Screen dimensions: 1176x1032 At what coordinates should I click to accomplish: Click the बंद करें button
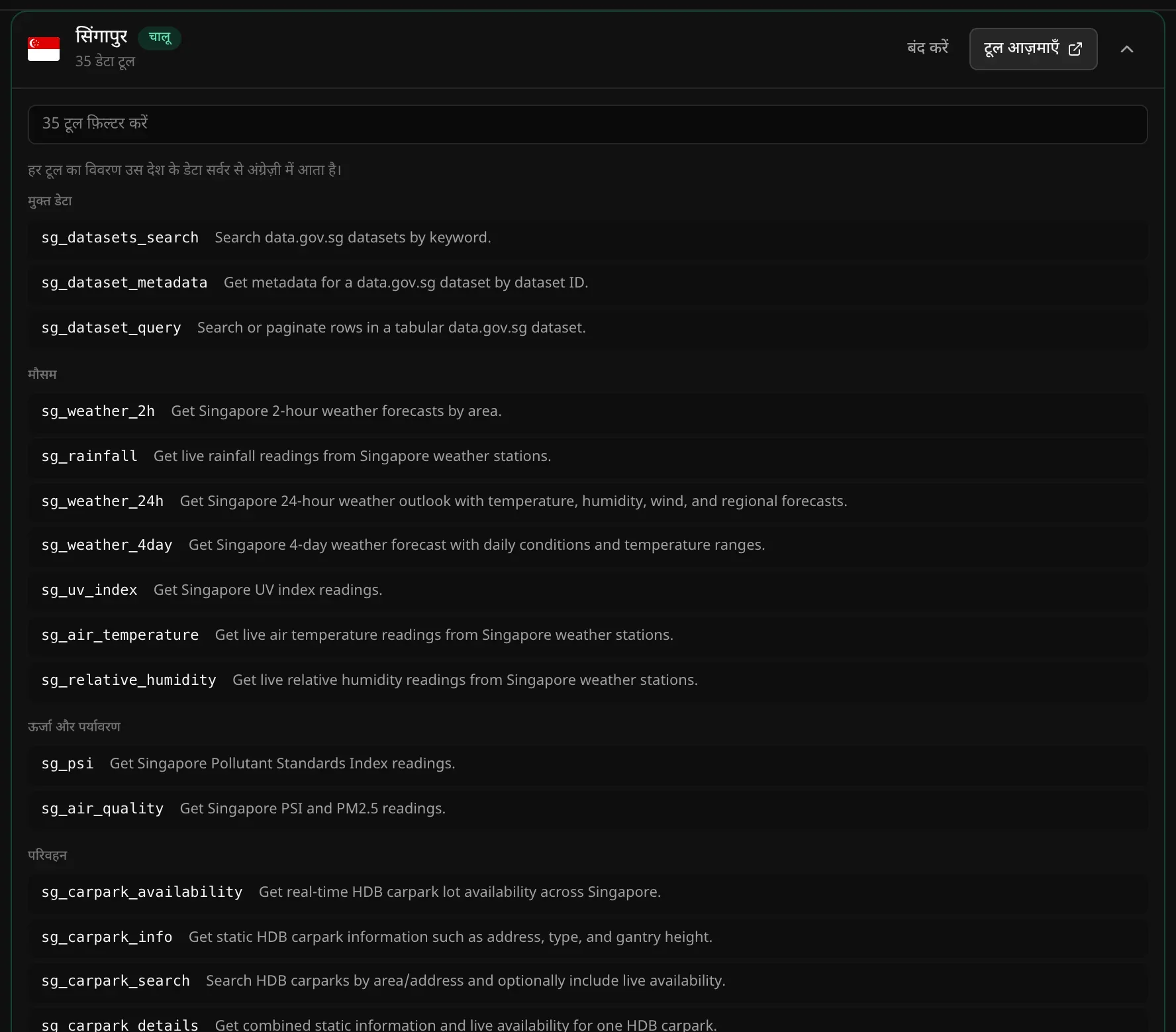click(x=928, y=48)
